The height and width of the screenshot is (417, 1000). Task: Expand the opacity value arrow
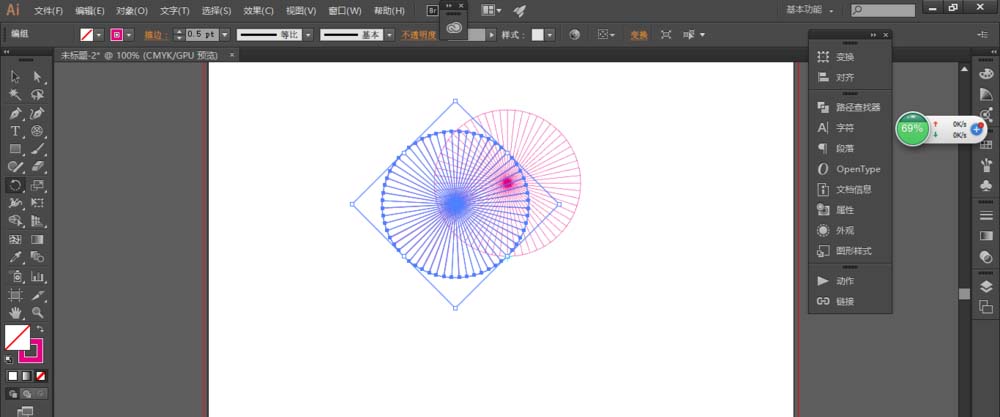click(x=492, y=35)
